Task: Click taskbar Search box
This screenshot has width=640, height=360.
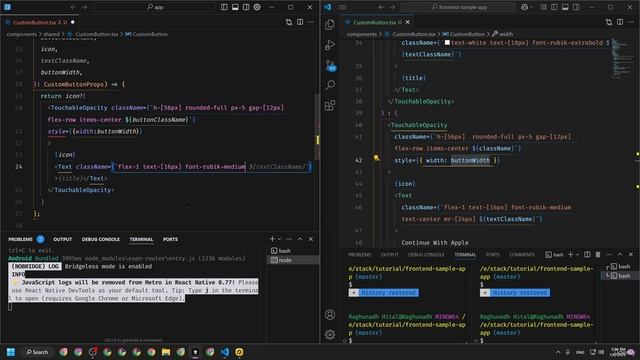Action: coord(38,352)
